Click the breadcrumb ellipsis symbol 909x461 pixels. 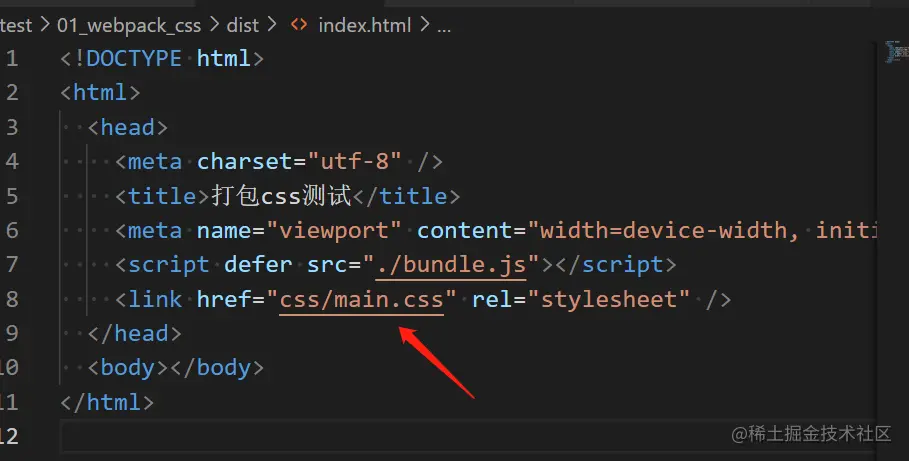pos(443,28)
